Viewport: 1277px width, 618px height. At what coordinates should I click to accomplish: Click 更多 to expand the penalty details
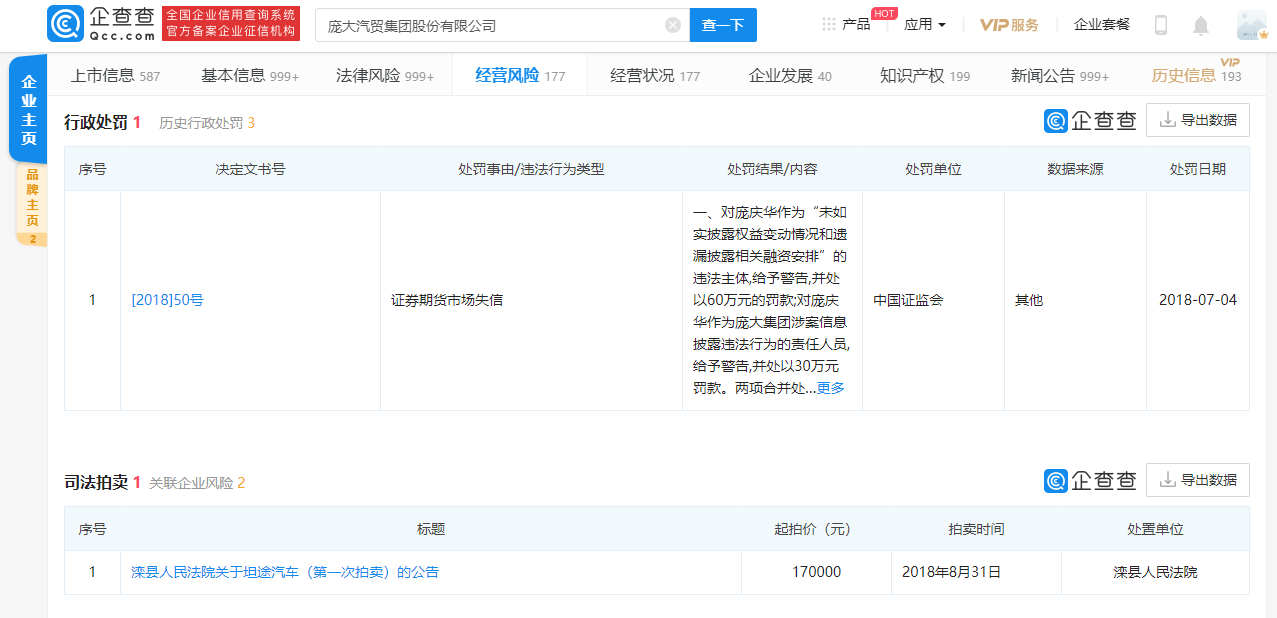832,387
